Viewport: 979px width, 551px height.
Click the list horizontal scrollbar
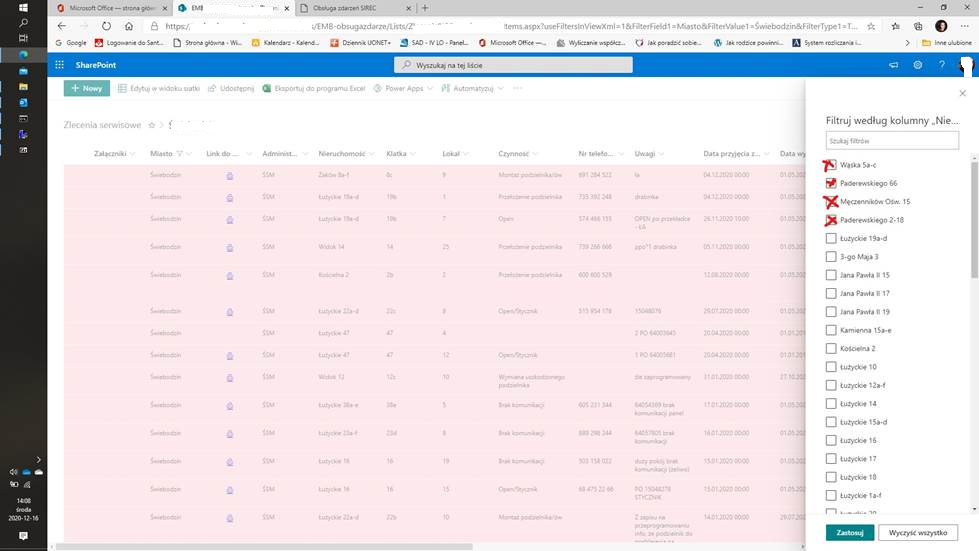coord(263,547)
